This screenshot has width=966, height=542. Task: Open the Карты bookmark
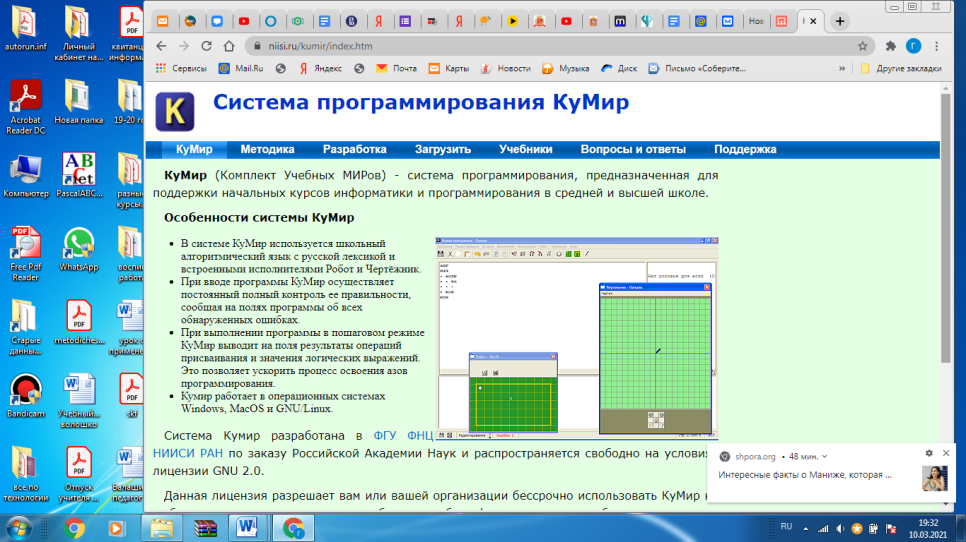click(x=449, y=68)
